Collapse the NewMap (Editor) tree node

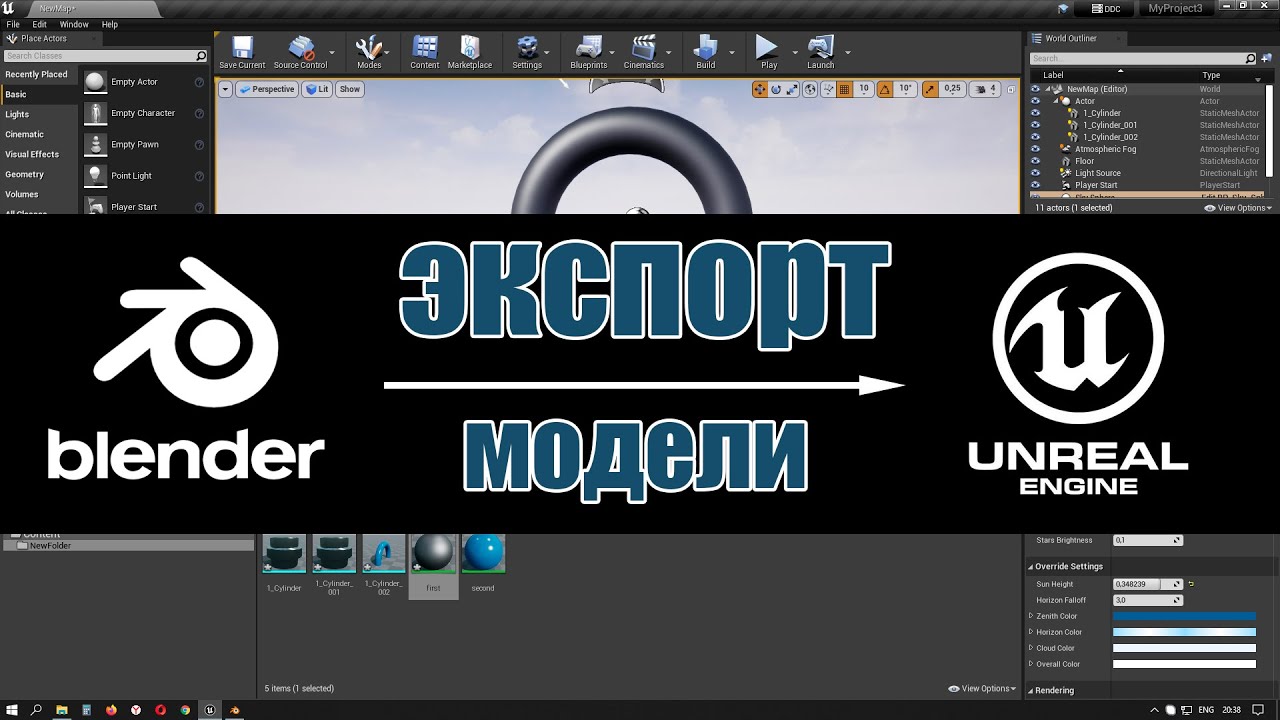1047,89
